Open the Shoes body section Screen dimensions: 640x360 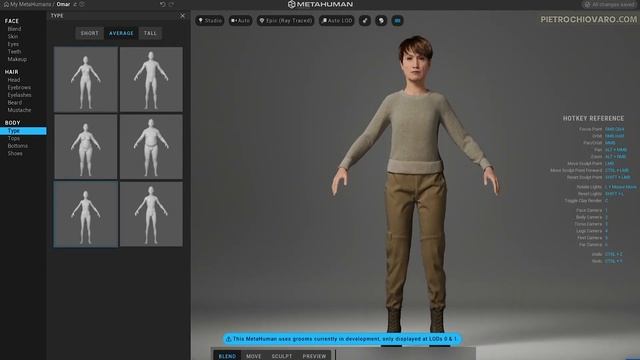[15, 153]
